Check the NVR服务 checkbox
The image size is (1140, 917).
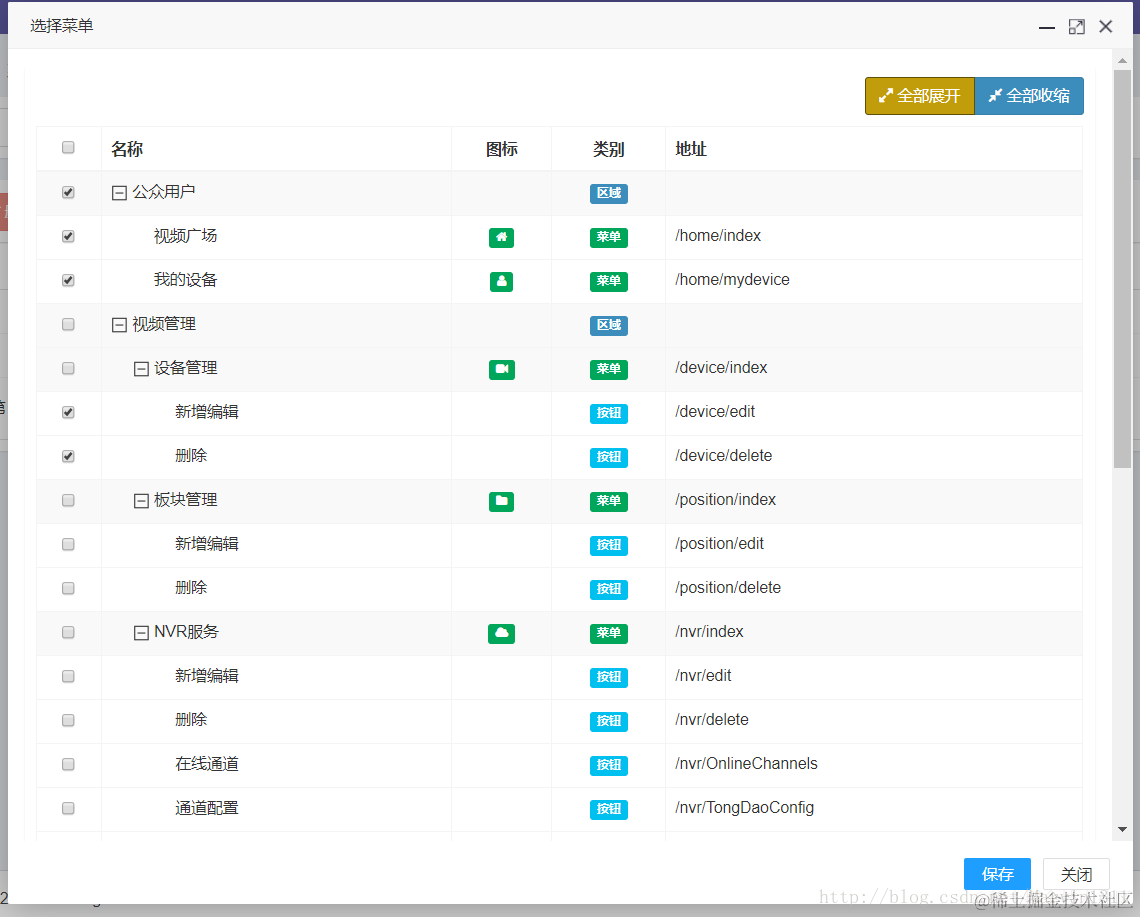pos(68,633)
